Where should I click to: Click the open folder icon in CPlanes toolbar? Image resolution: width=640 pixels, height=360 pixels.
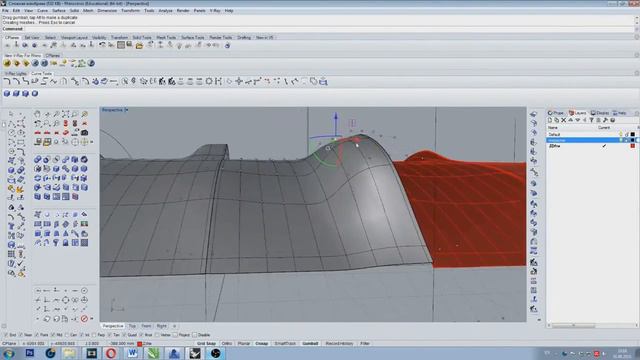(139, 45)
